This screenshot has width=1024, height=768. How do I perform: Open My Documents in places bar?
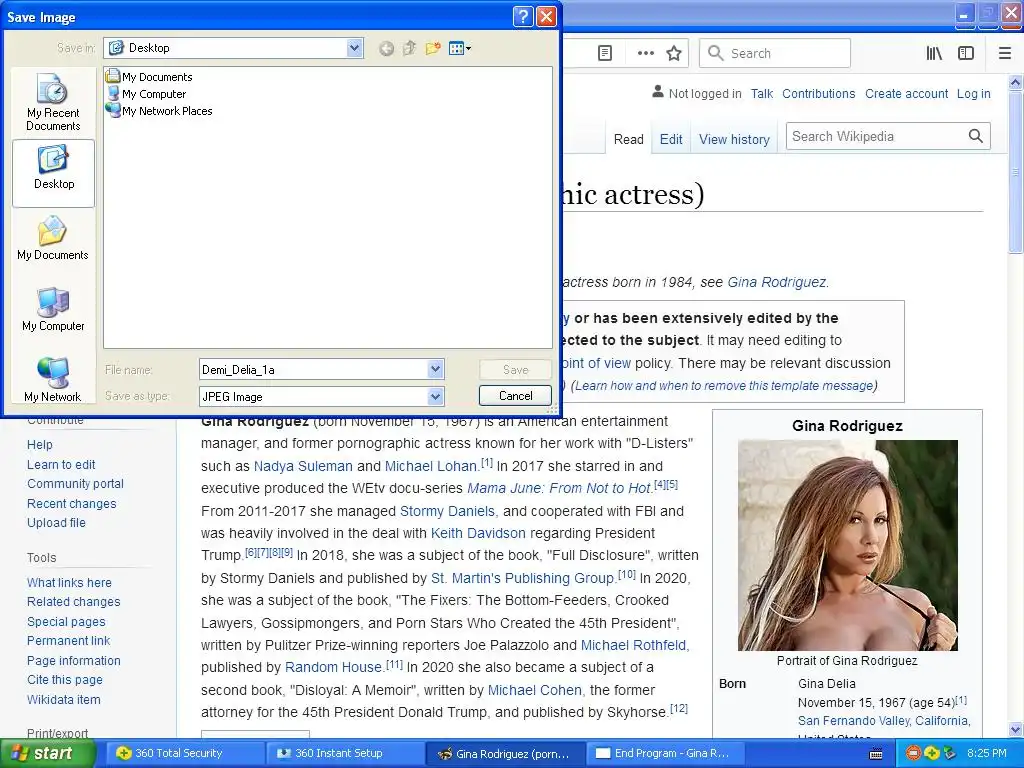[53, 239]
